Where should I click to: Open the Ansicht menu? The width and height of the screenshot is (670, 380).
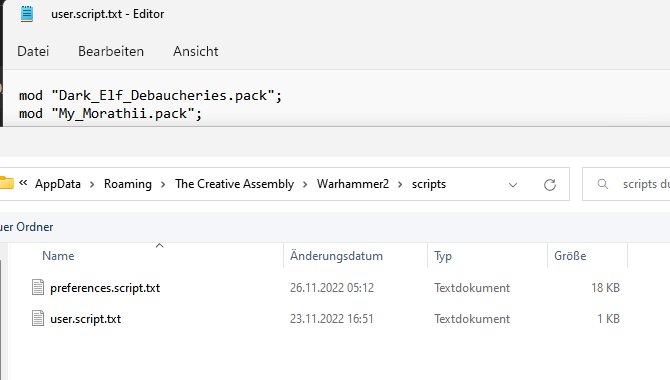(x=196, y=51)
